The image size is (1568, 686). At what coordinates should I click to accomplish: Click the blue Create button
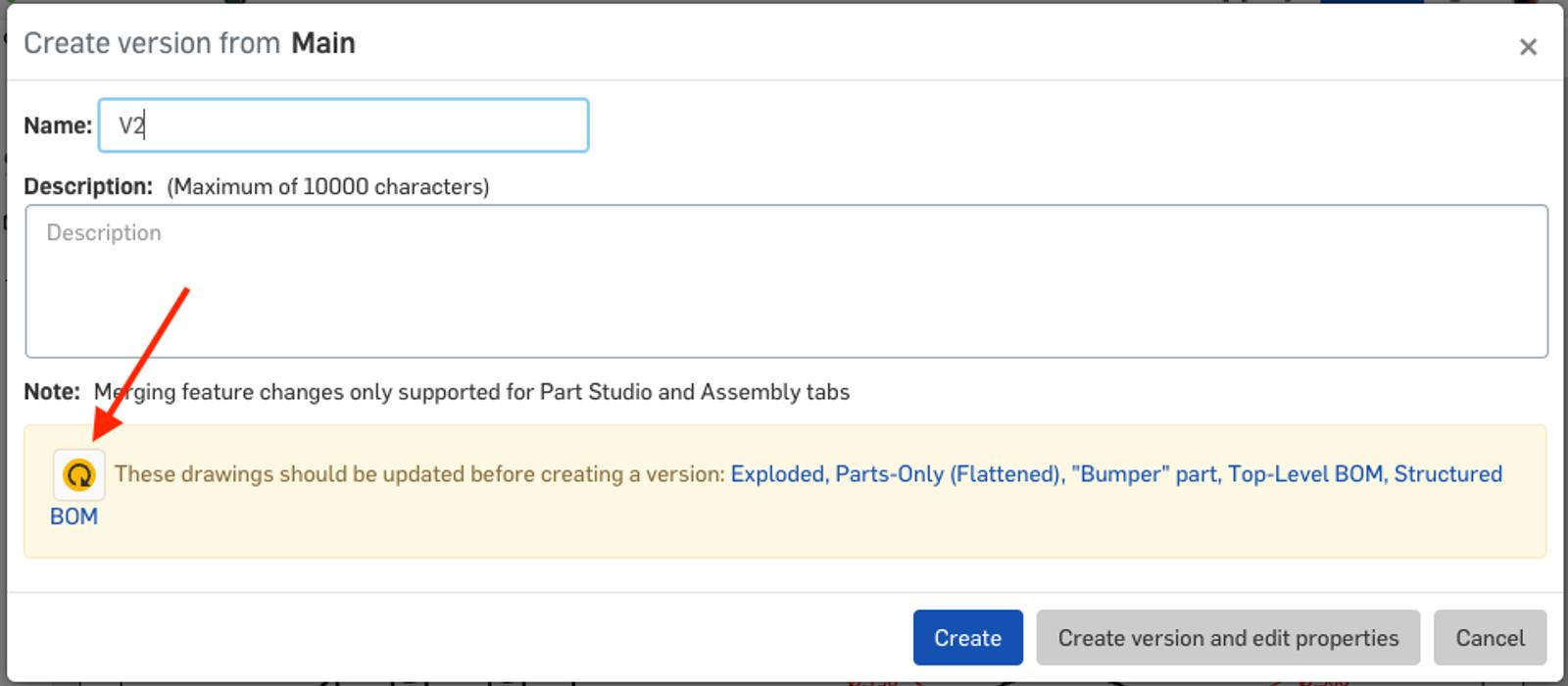tap(967, 638)
